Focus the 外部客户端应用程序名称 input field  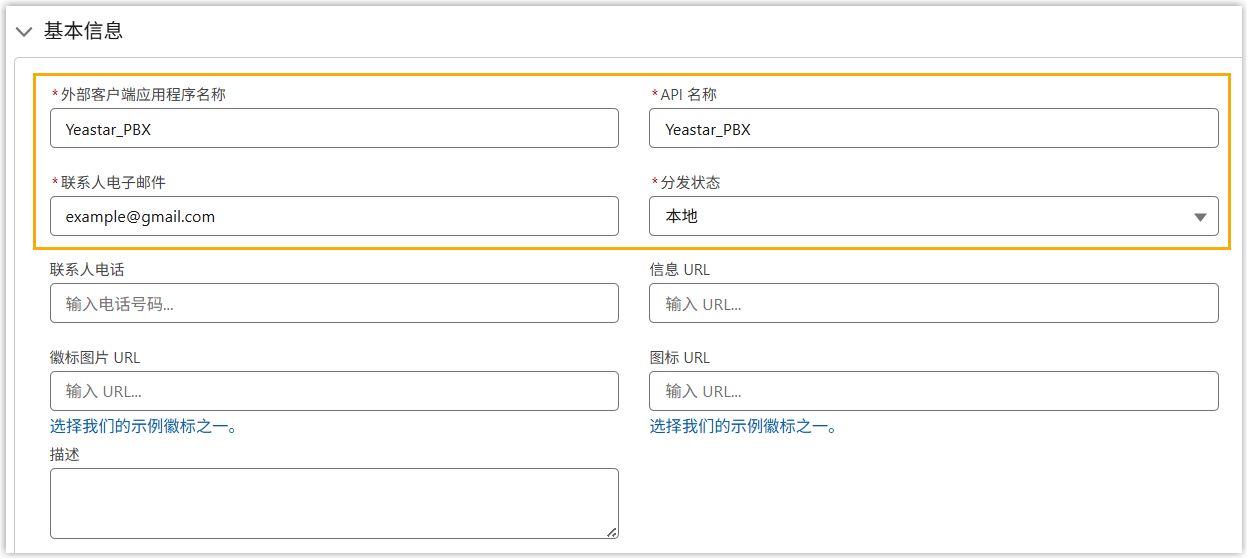pyautogui.click(x=334, y=129)
